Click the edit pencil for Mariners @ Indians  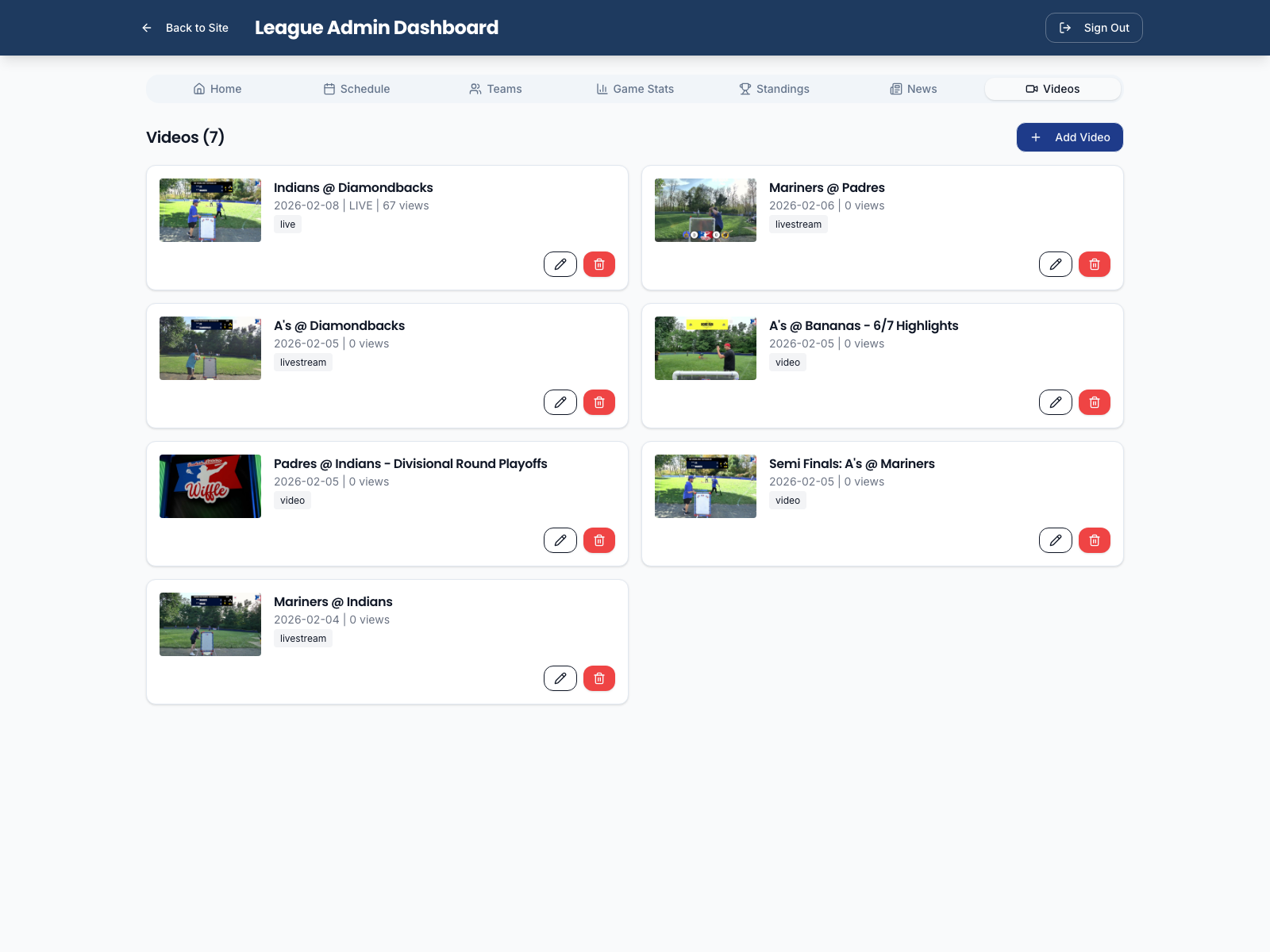(560, 678)
